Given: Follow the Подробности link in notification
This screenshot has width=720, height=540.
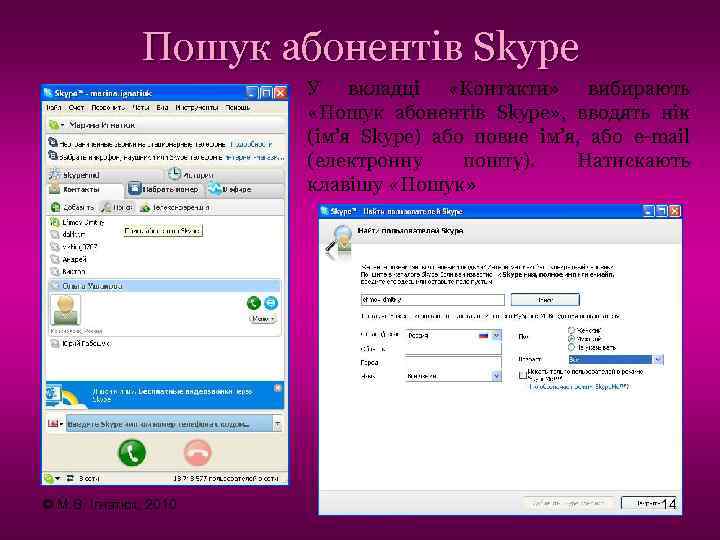Looking at the screenshot, I should 251,144.
